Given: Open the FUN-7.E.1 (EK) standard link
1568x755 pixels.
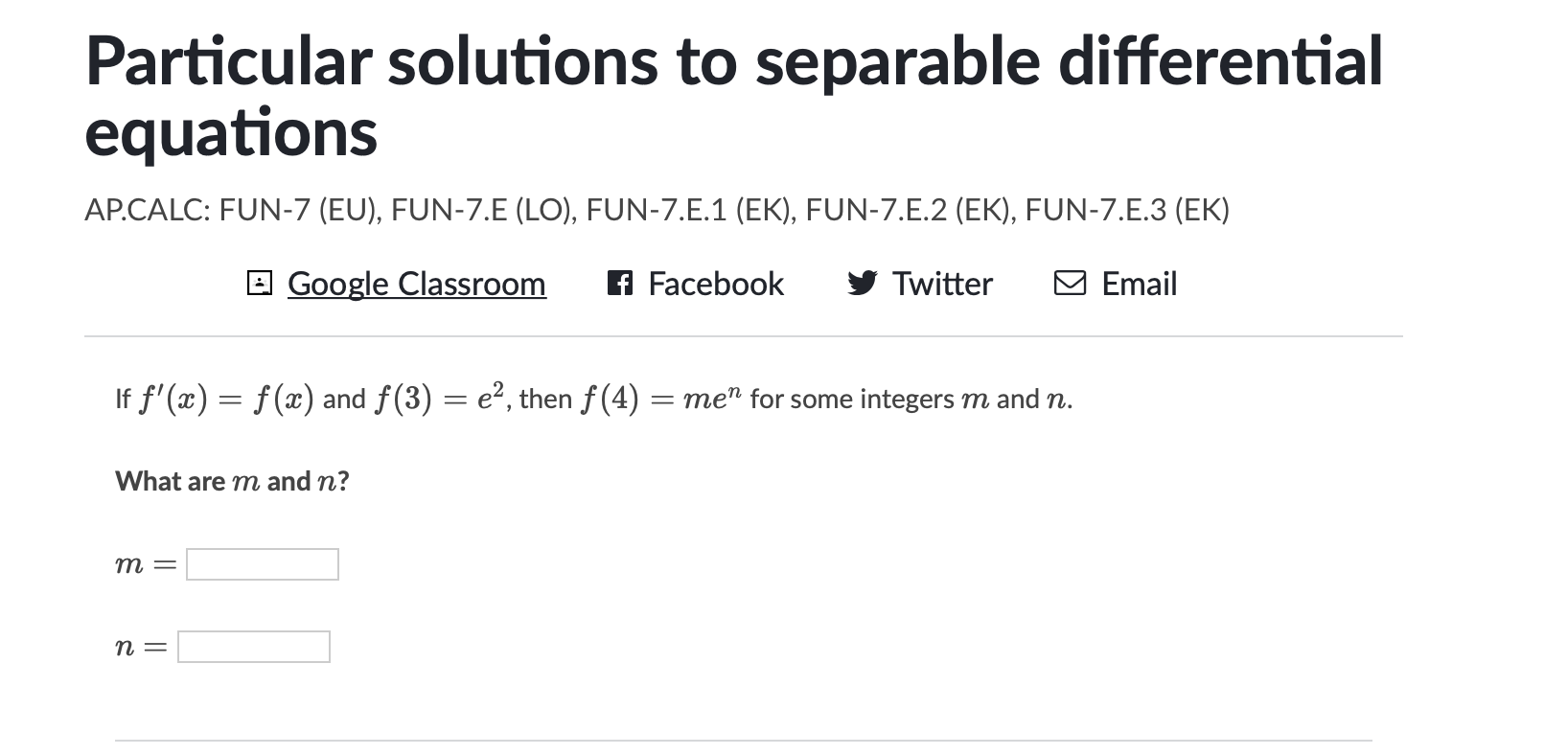Looking at the screenshot, I should [x=688, y=208].
